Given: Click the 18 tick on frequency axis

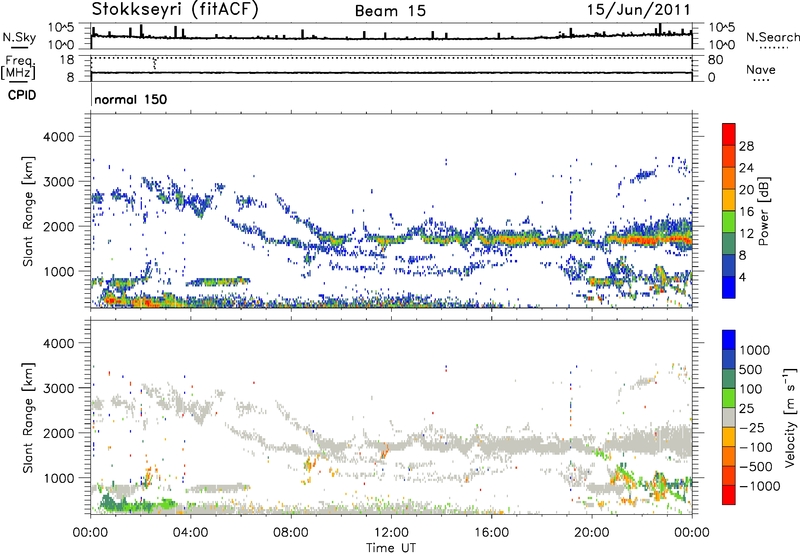Looking at the screenshot, I should [66, 60].
